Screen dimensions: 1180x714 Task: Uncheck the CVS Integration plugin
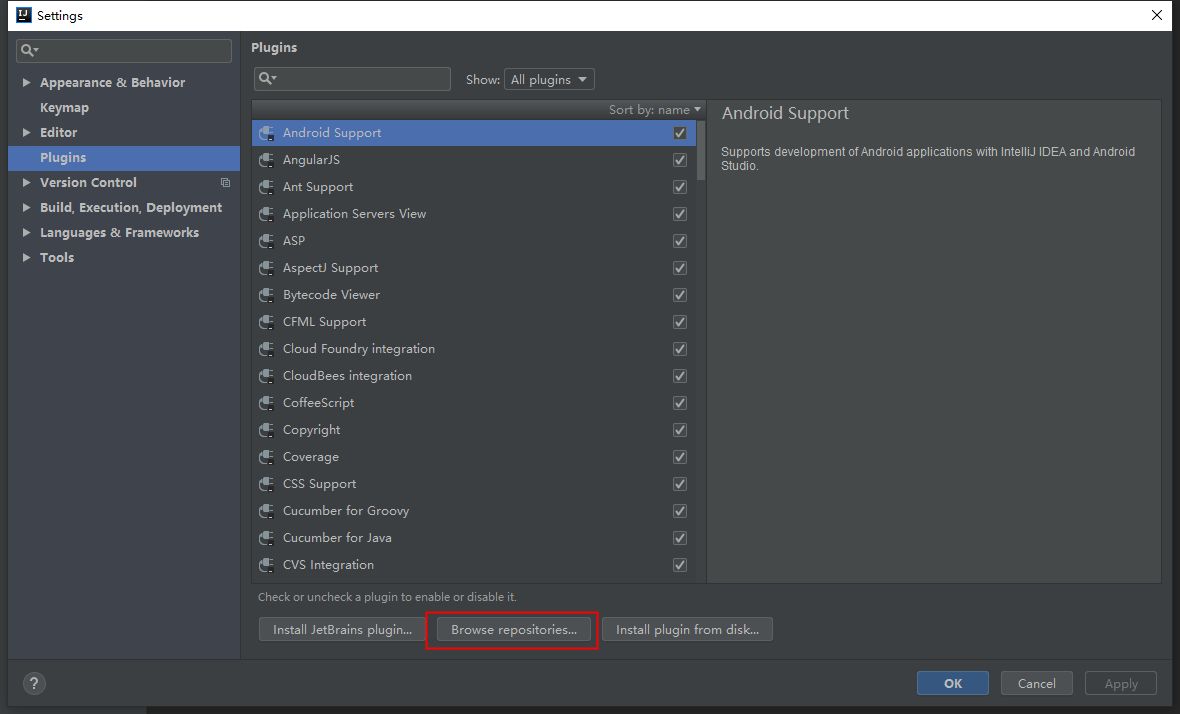tap(680, 565)
